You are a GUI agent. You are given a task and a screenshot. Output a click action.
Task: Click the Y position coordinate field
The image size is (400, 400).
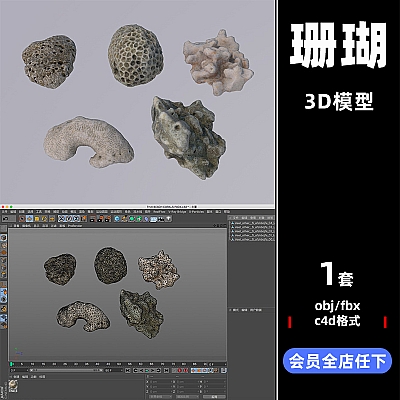pos(160,386)
